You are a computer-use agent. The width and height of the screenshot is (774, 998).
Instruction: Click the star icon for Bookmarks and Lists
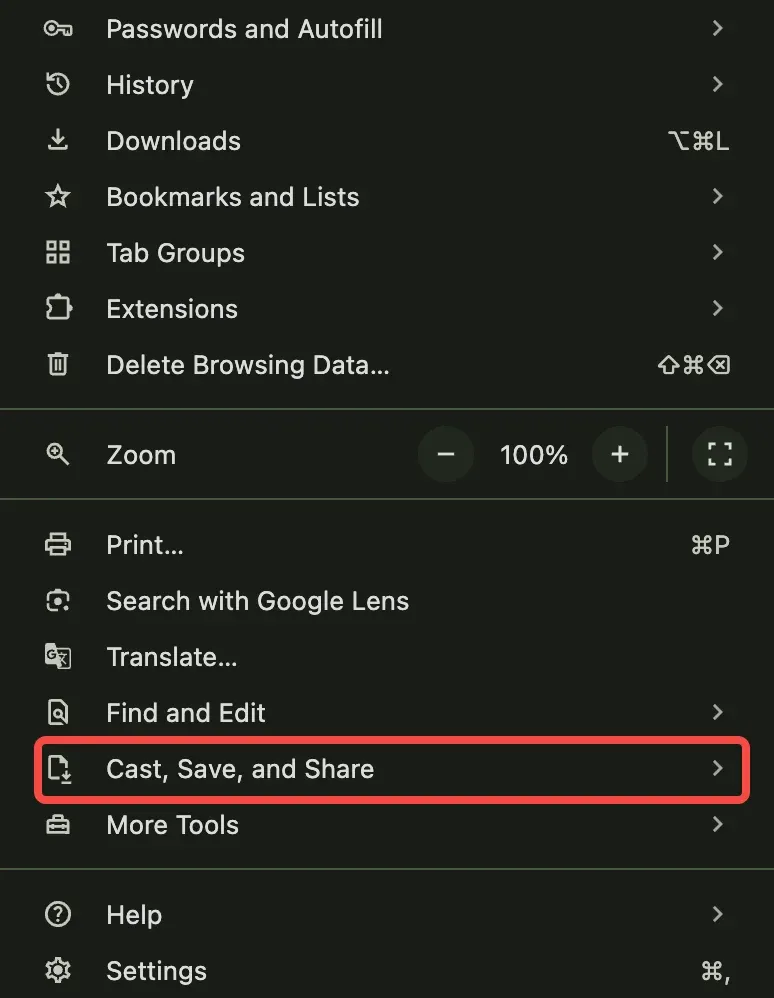coord(58,196)
